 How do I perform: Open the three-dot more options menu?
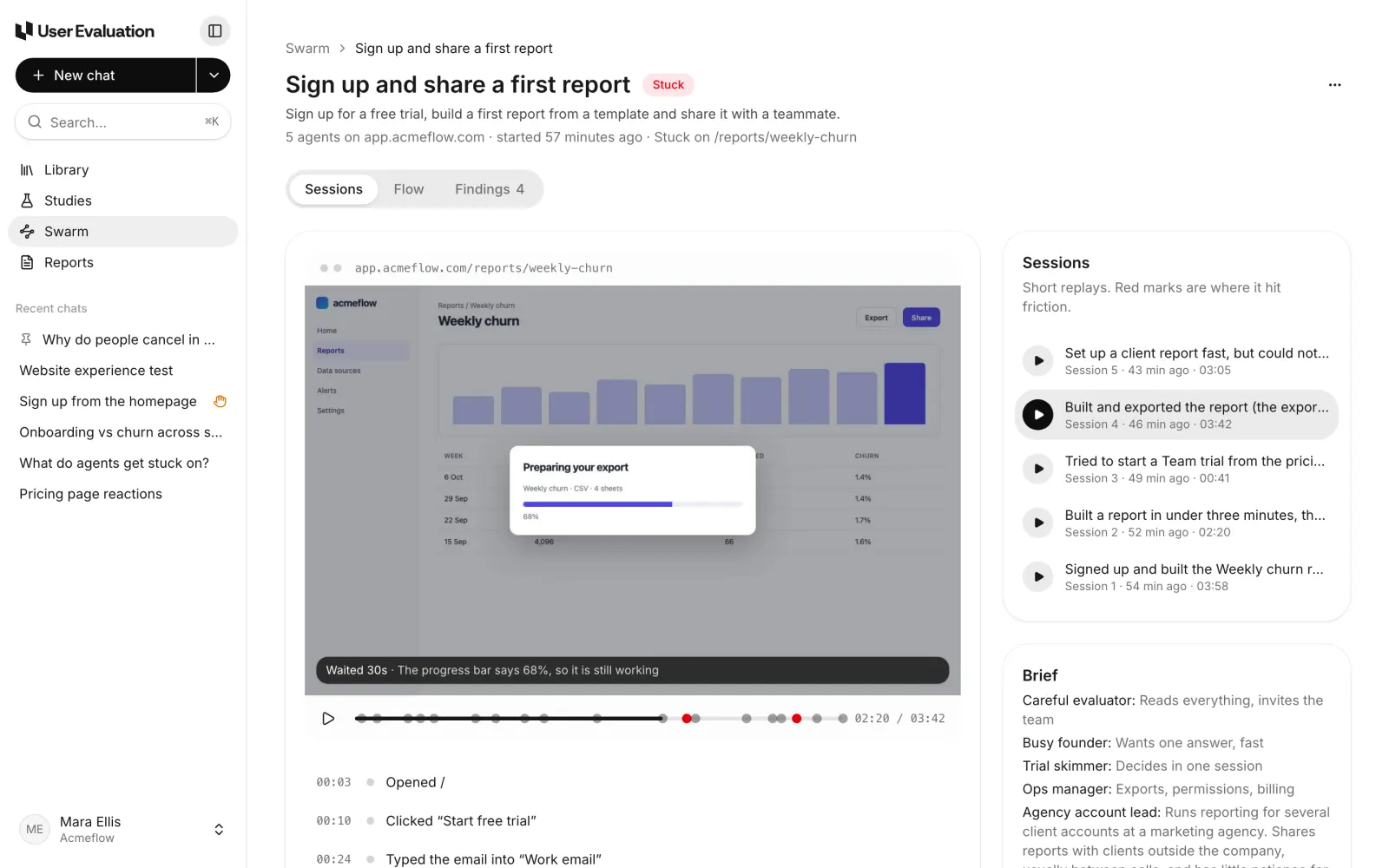click(x=1334, y=85)
